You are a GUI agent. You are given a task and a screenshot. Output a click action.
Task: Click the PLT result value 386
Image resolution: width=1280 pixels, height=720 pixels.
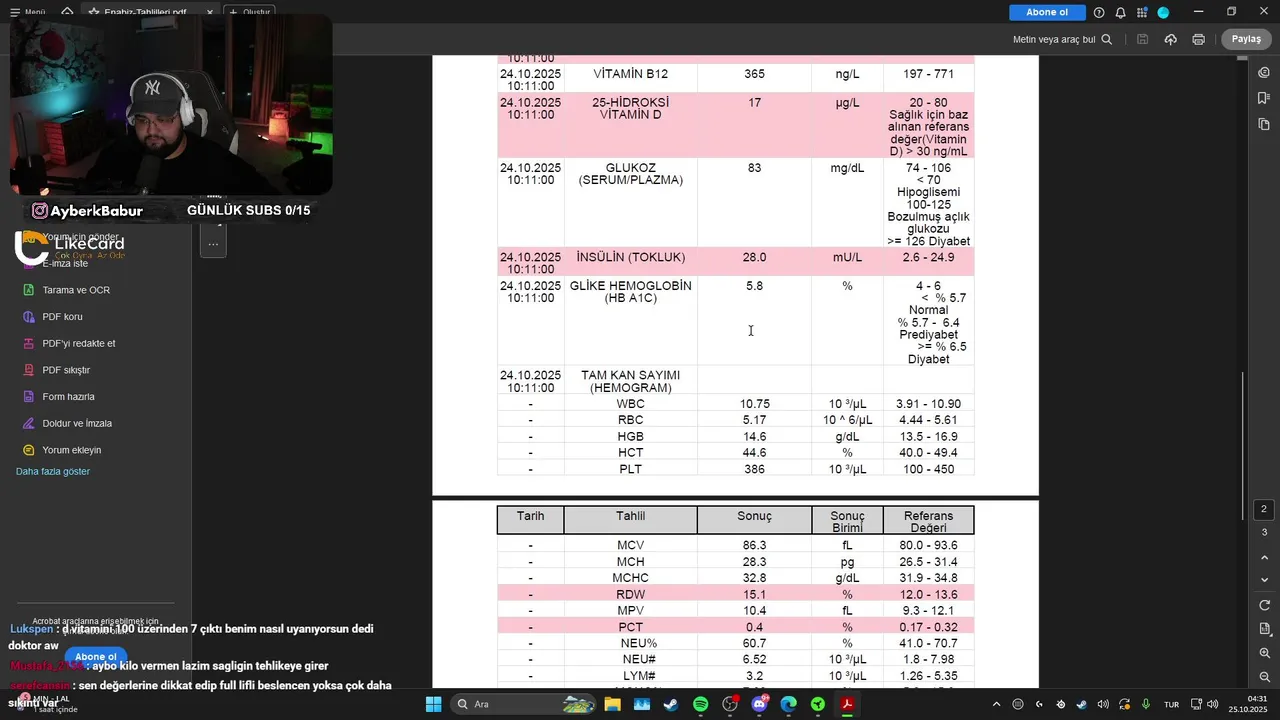754,469
